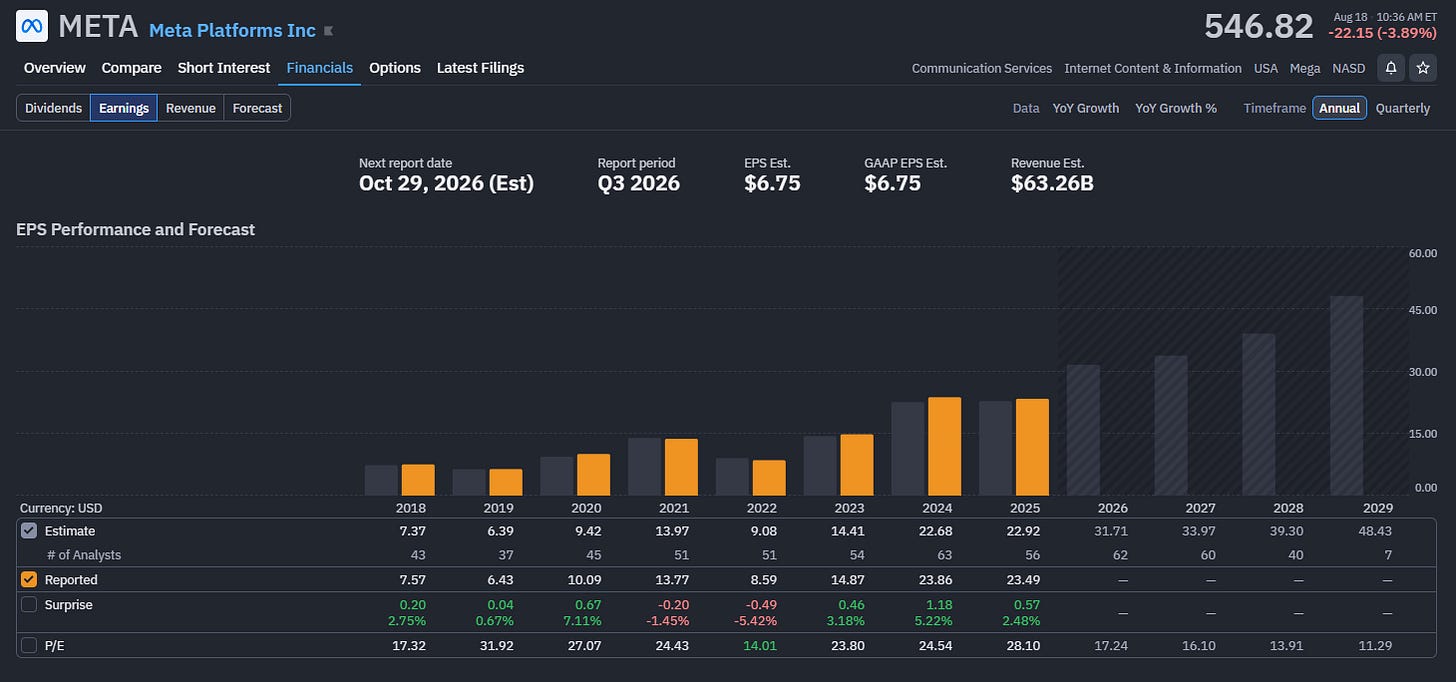Click the 2021 surprise value -0.20
Viewport: 1456px width, 682px height.
point(673,605)
